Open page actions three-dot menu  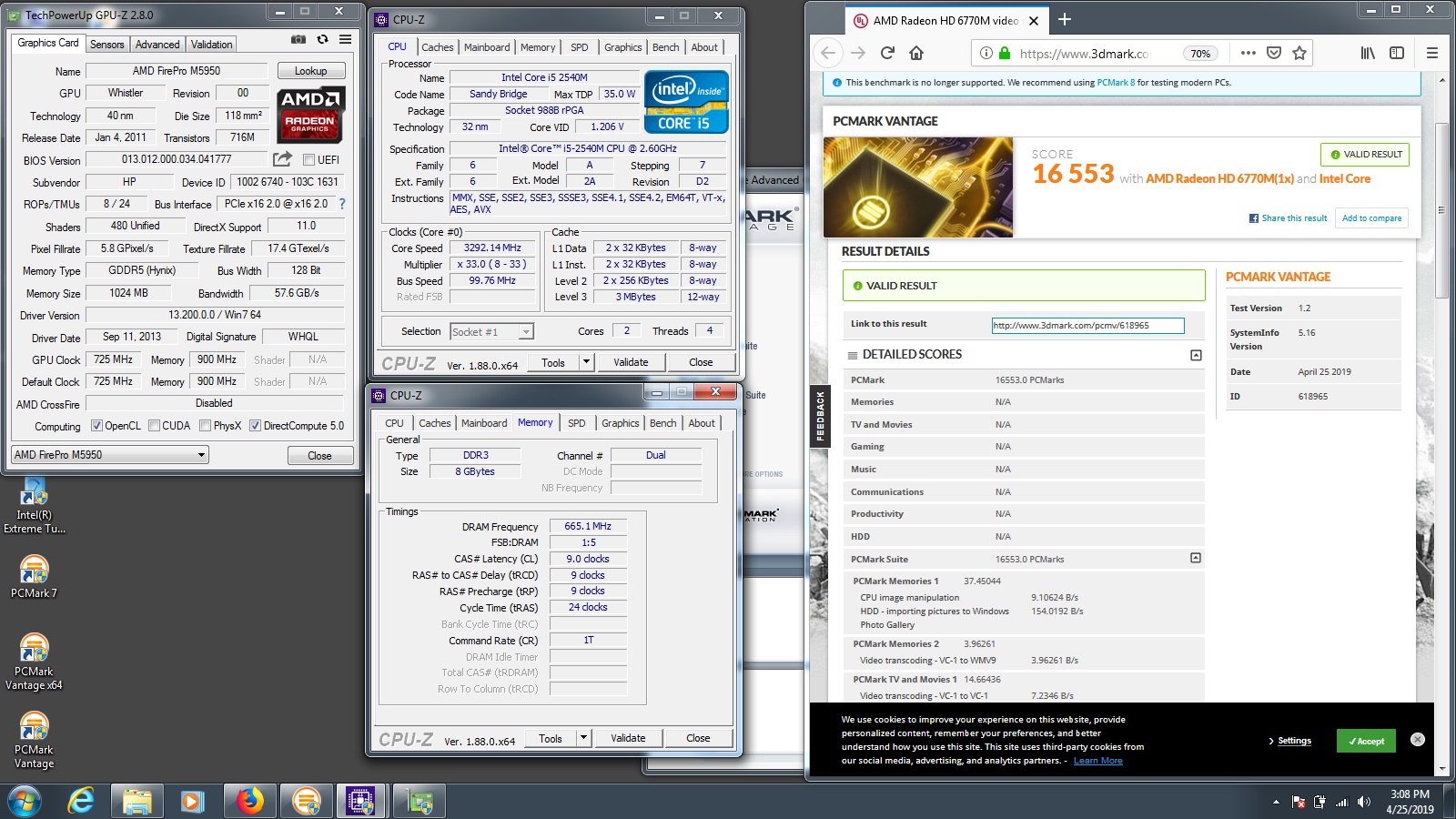tap(1249, 53)
